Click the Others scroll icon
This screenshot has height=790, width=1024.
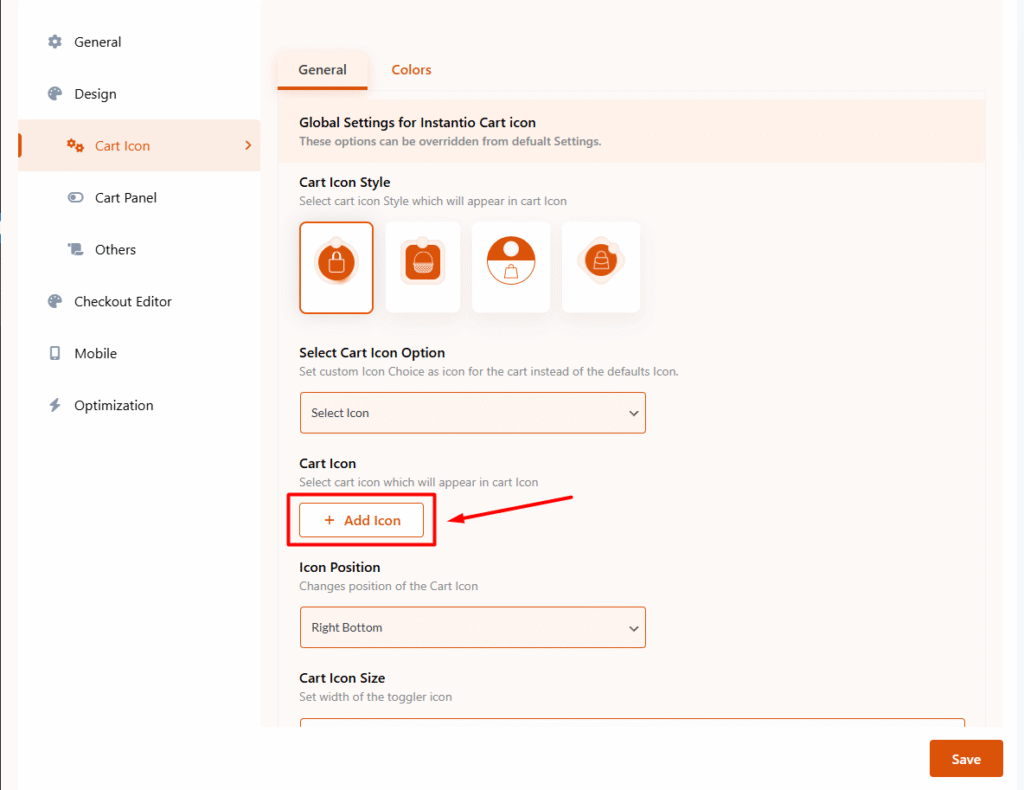(x=75, y=250)
